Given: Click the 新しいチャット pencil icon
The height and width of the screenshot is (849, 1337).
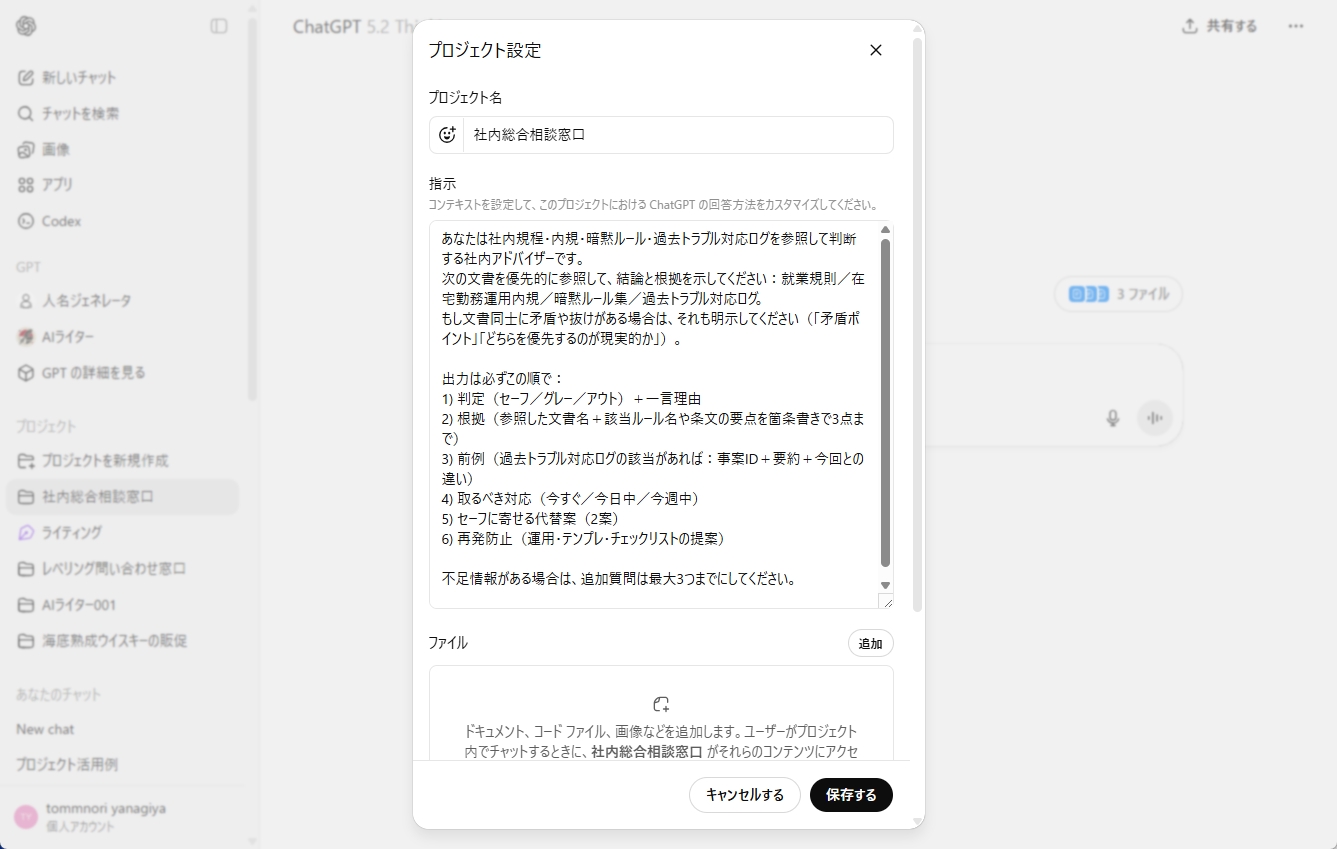Looking at the screenshot, I should coord(26,78).
